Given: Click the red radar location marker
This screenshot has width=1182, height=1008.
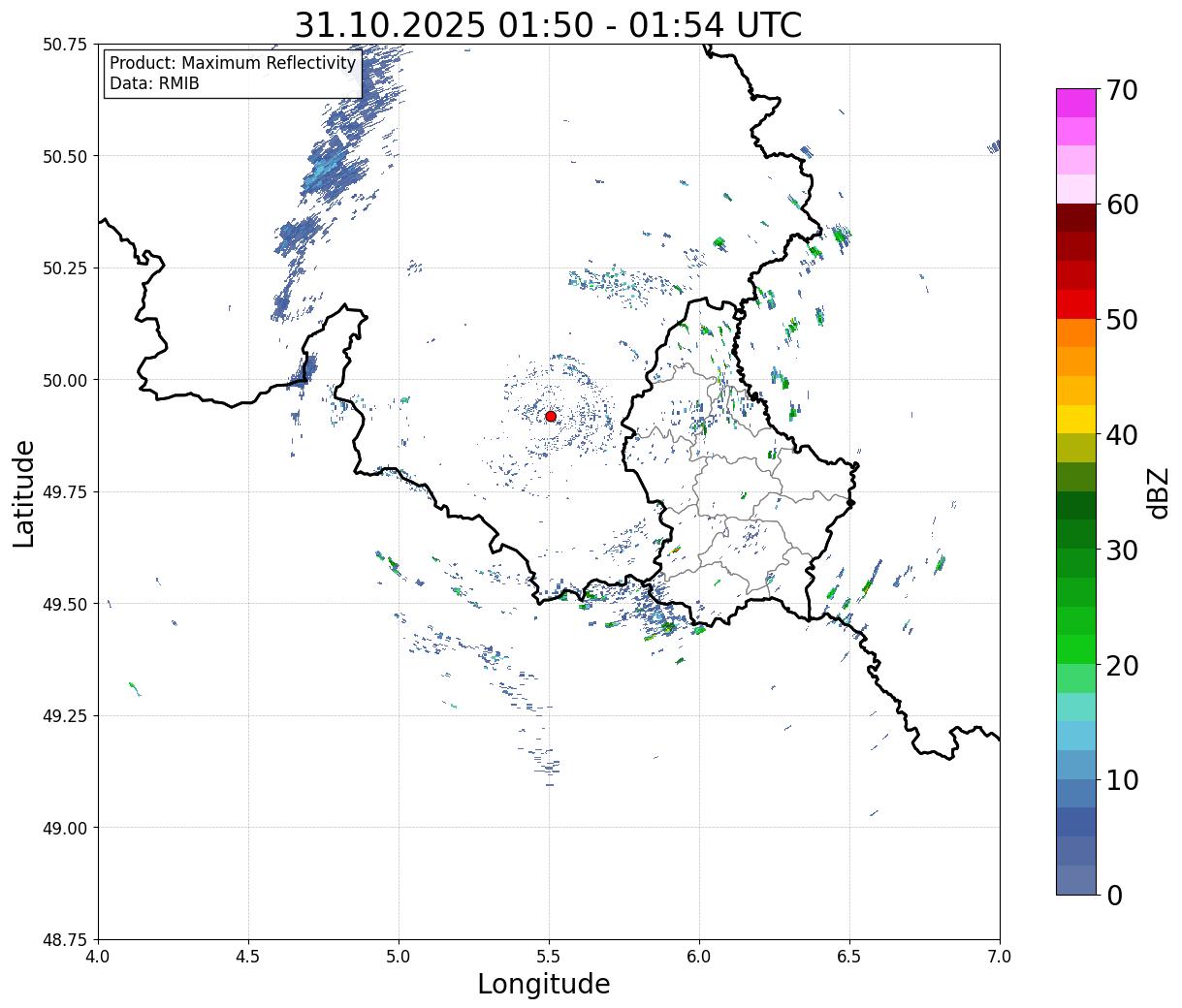Looking at the screenshot, I should 551,416.
